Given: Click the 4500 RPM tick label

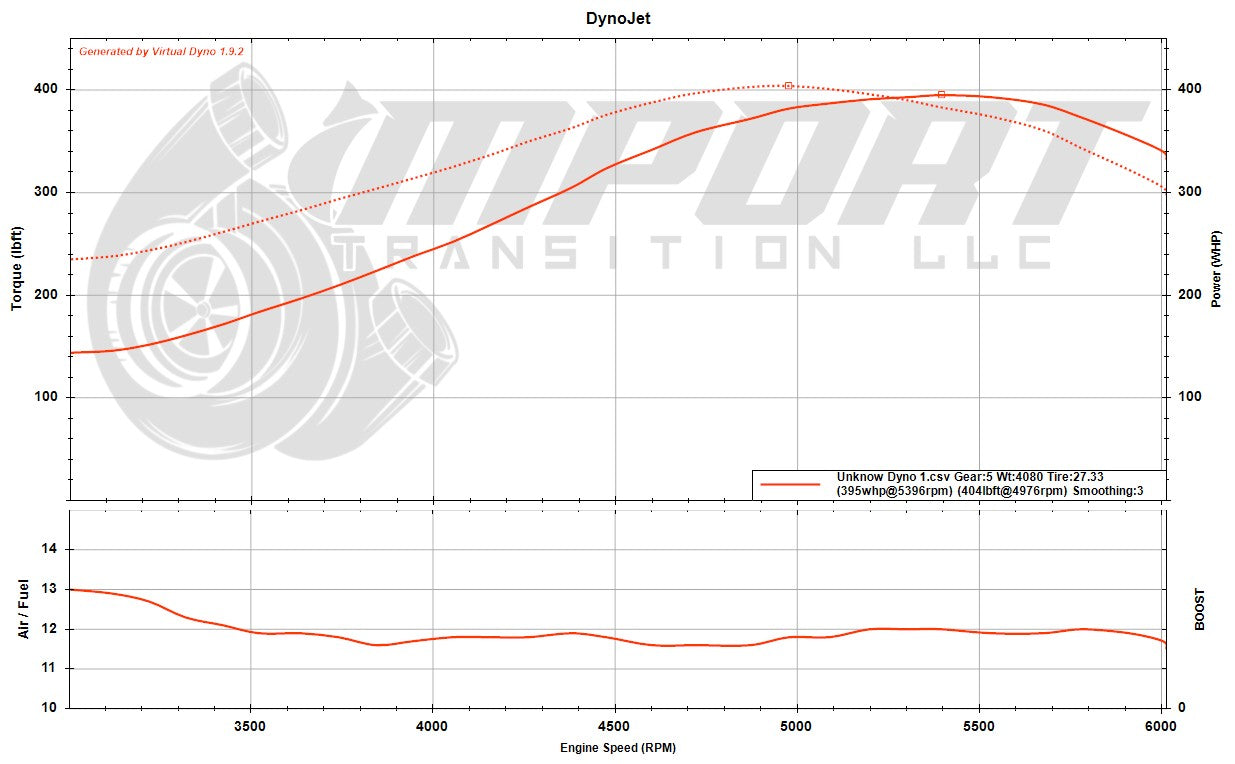Looking at the screenshot, I should tap(614, 725).
